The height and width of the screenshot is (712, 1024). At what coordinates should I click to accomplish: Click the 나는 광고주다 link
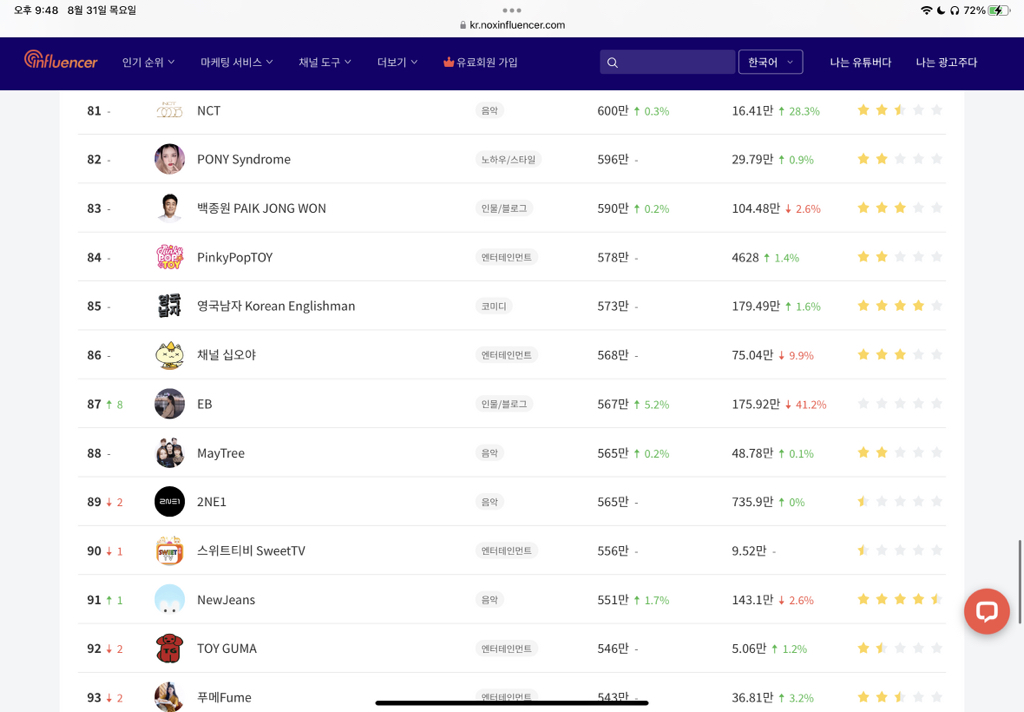tap(946, 62)
